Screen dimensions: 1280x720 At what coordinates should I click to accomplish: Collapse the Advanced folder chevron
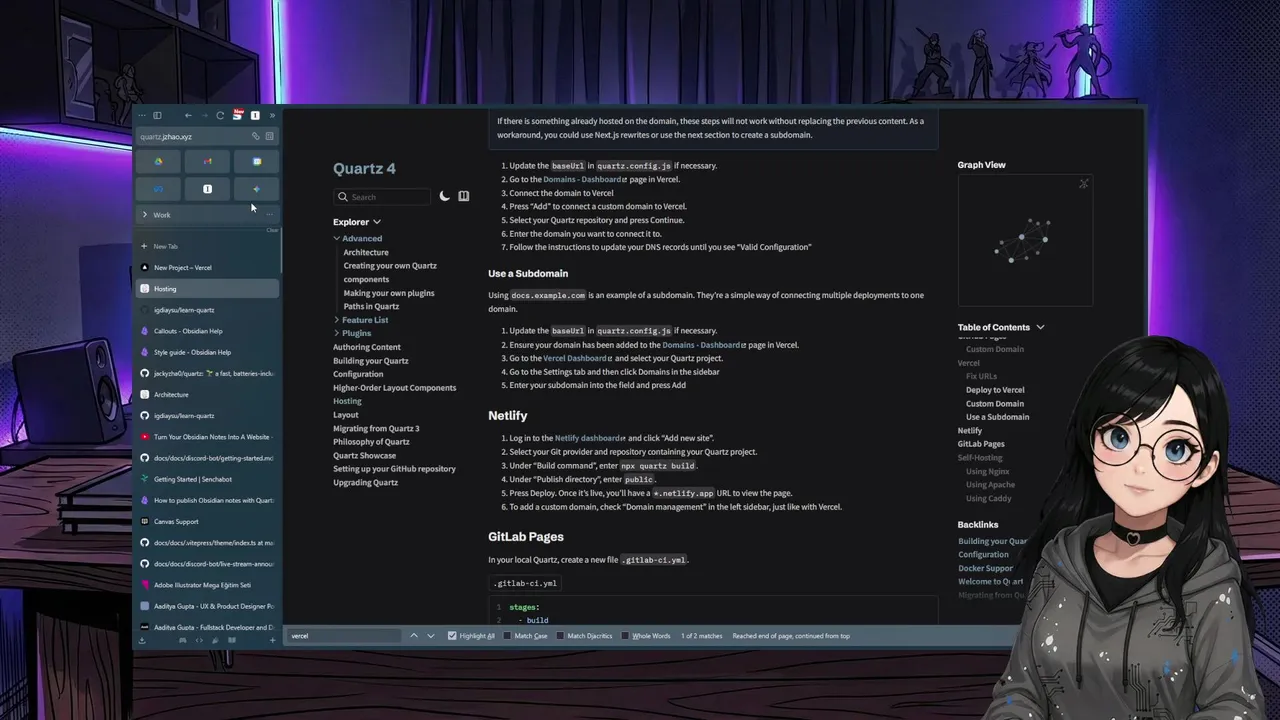tap(337, 239)
